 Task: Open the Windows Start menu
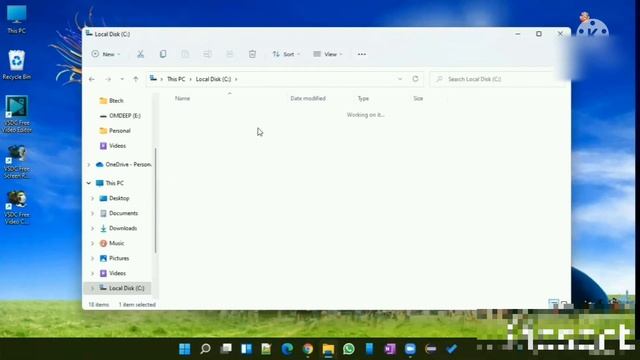click(x=185, y=349)
